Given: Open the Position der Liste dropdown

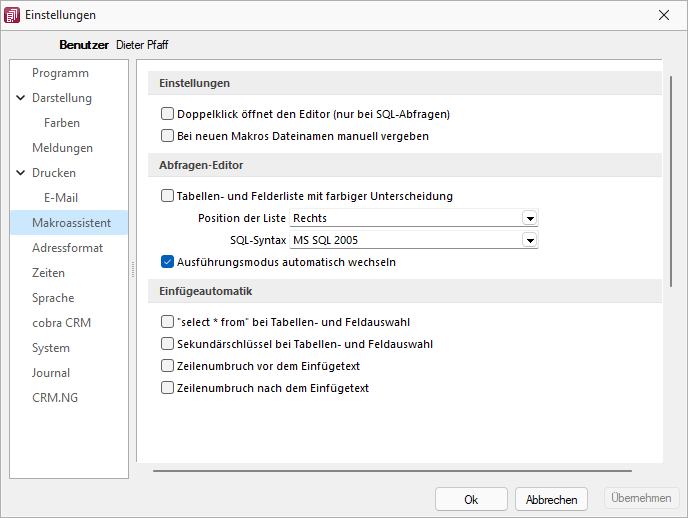Looking at the screenshot, I should click(414, 218).
